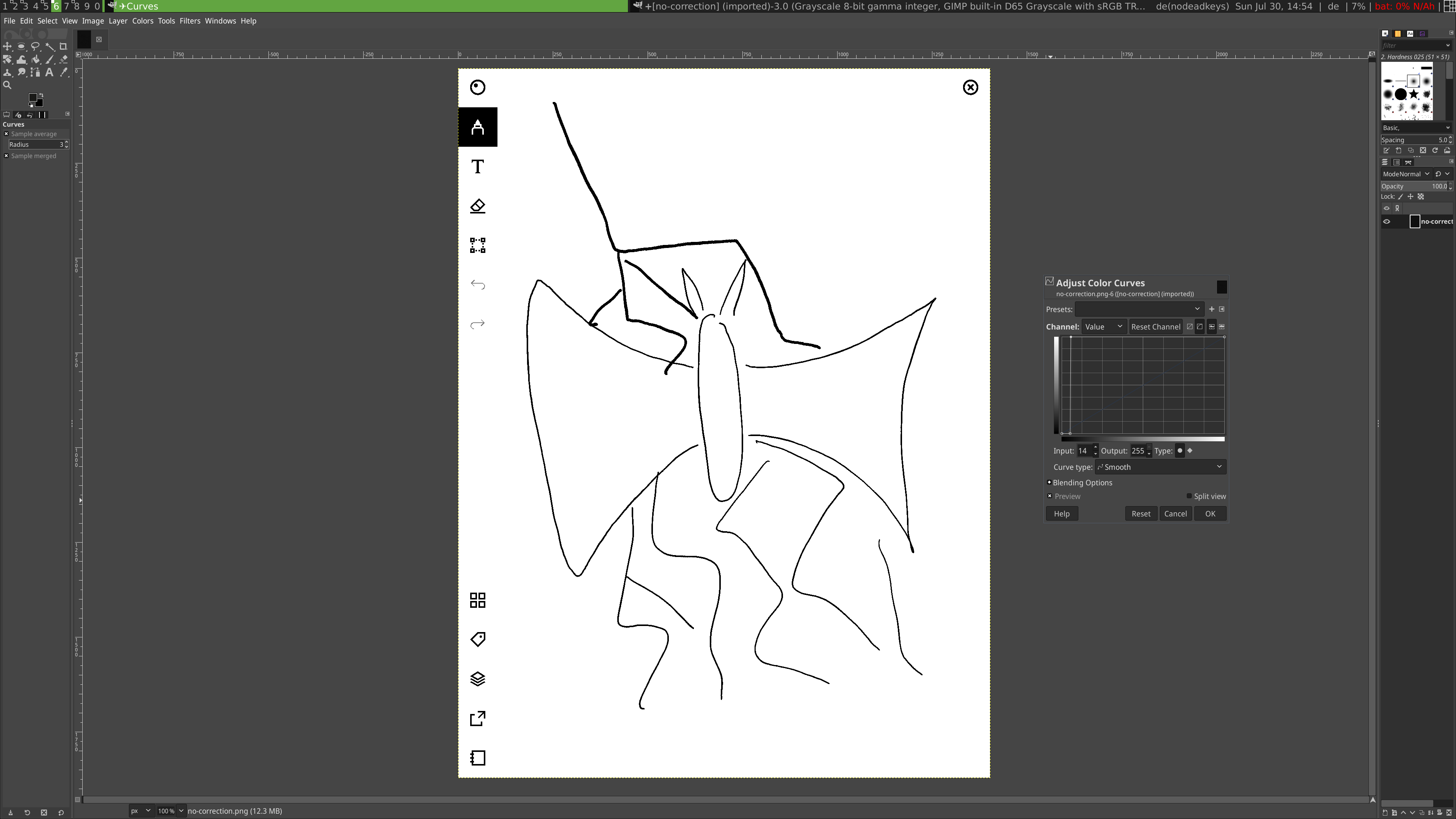The width and height of the screenshot is (1456, 819).
Task: Select the Unified Transform tool
Action: pyautogui.click(x=7, y=60)
